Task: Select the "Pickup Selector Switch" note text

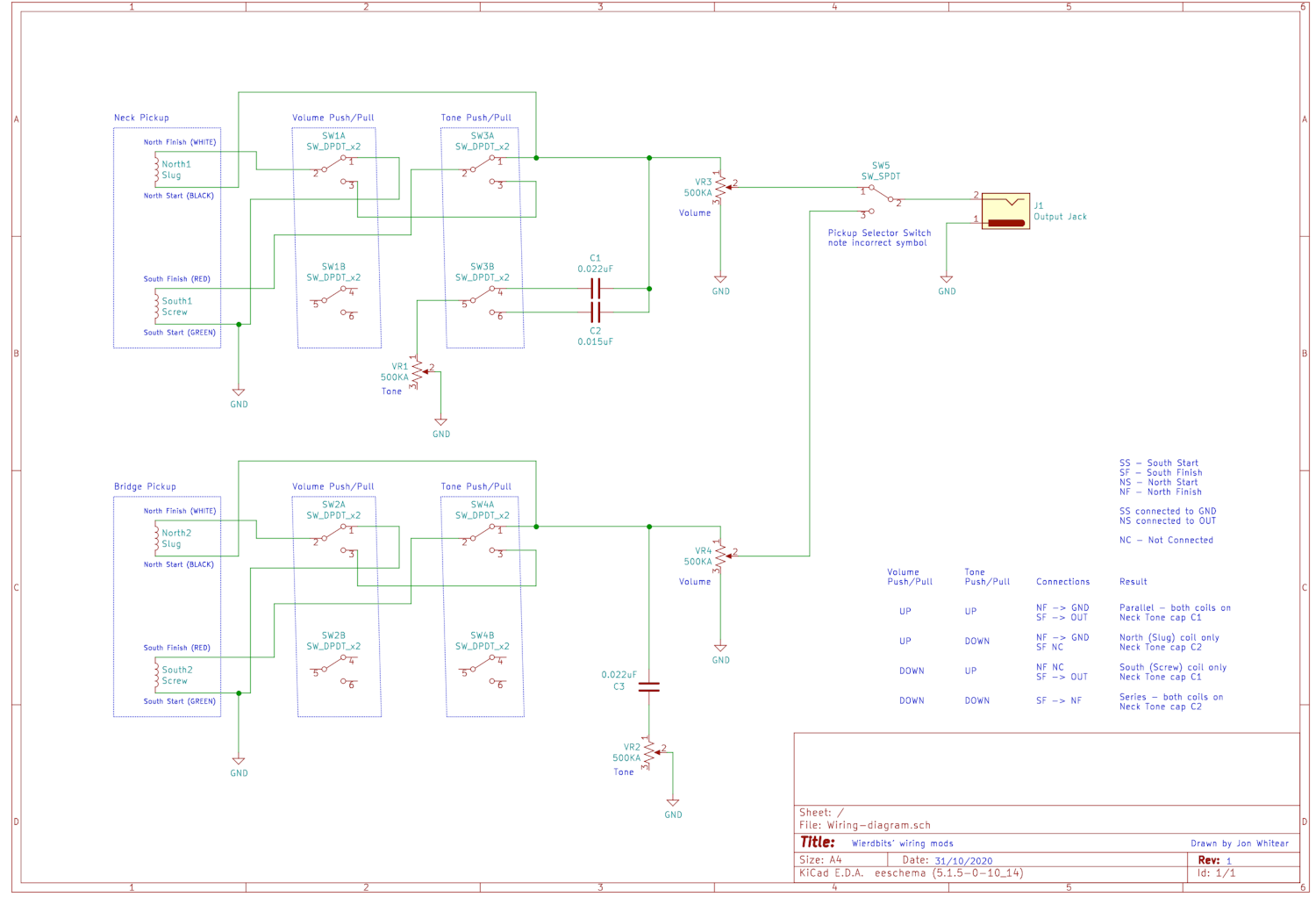Action: pyautogui.click(x=879, y=233)
